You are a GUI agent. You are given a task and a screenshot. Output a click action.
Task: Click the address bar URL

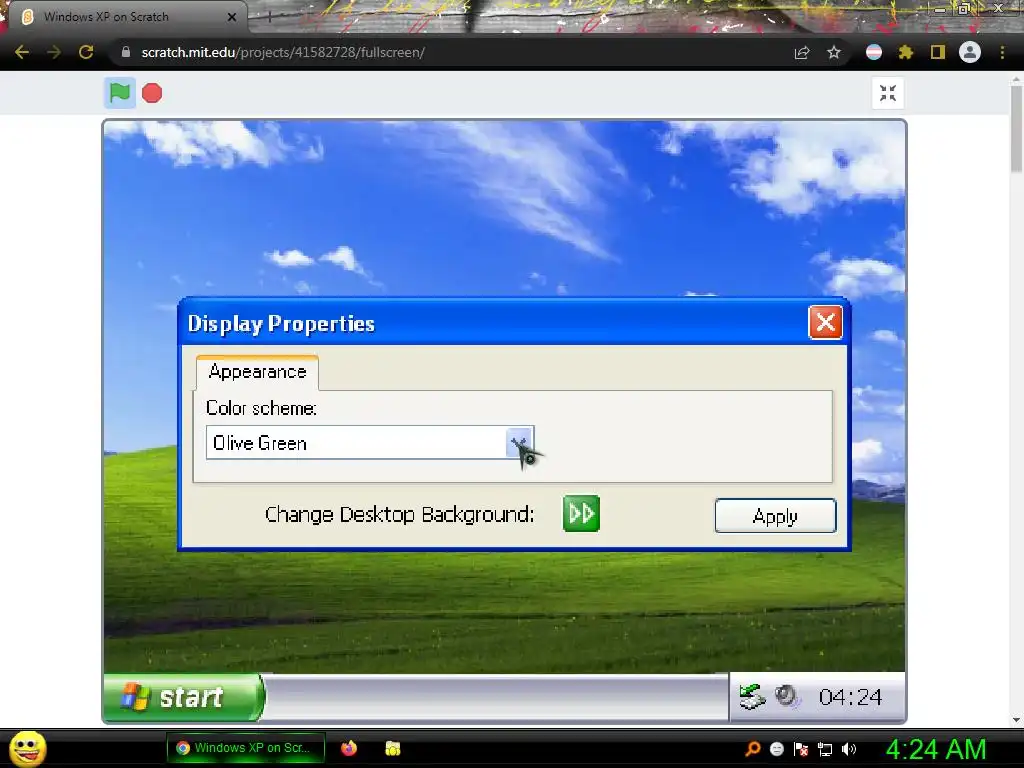tap(283, 52)
